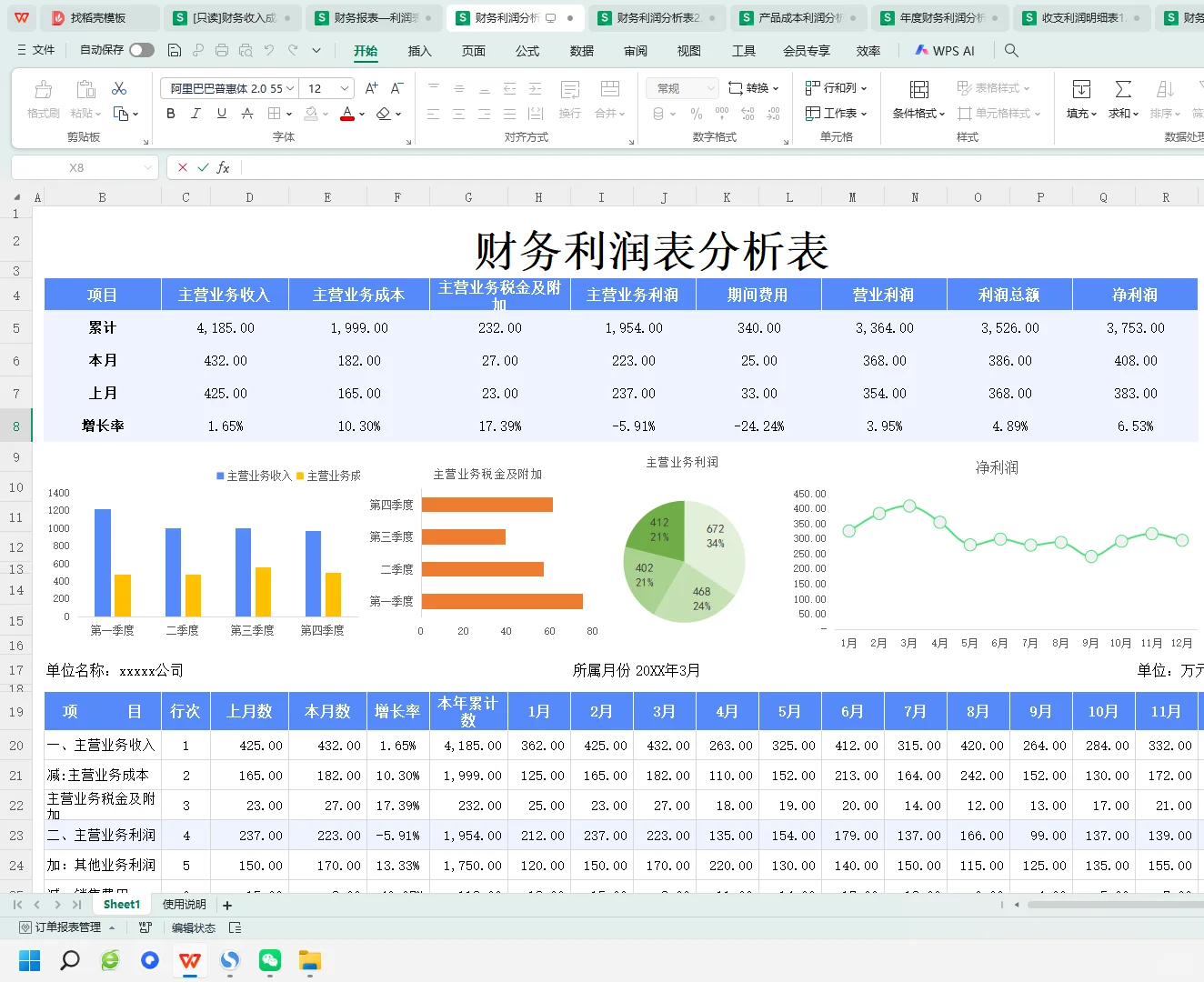The width and height of the screenshot is (1204, 982).
Task: Switch to the 找稻壳模板 document tab
Action: coord(99,17)
